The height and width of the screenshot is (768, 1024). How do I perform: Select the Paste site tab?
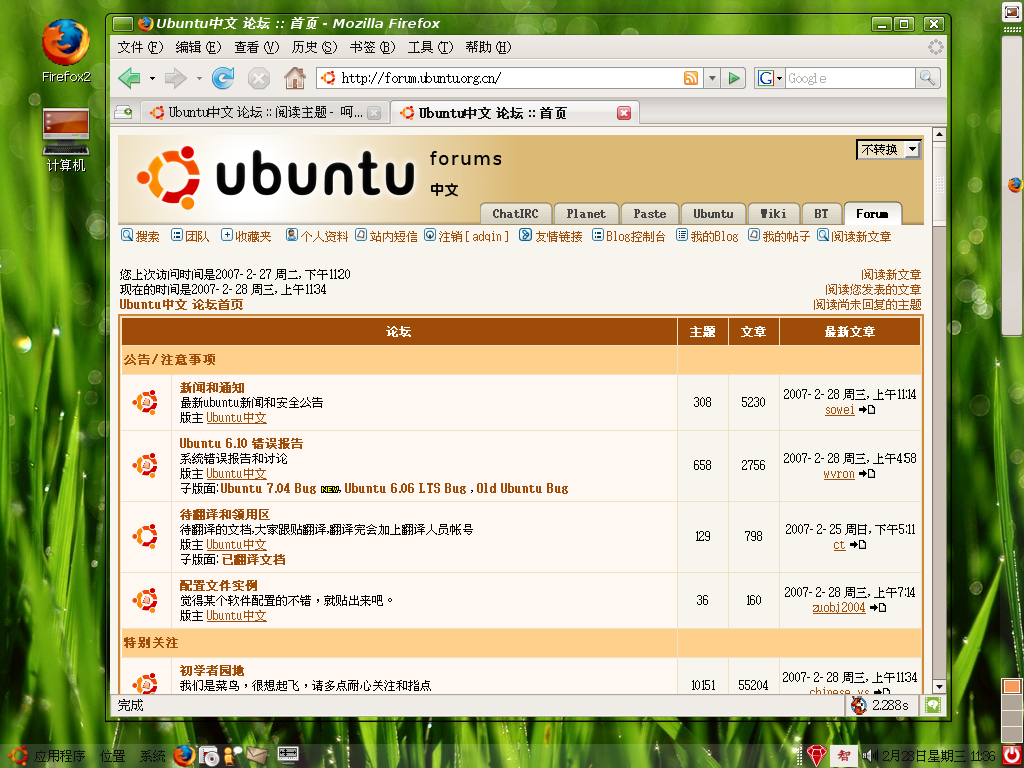[650, 214]
